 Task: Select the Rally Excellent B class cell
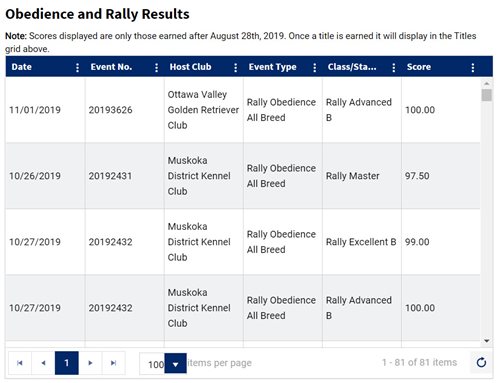pos(361,242)
